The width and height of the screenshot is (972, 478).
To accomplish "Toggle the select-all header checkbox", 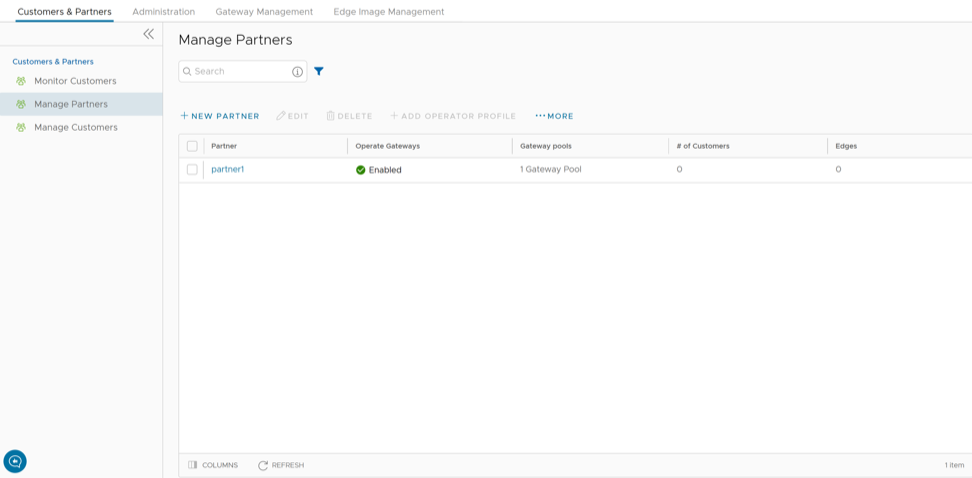I will coord(192,146).
